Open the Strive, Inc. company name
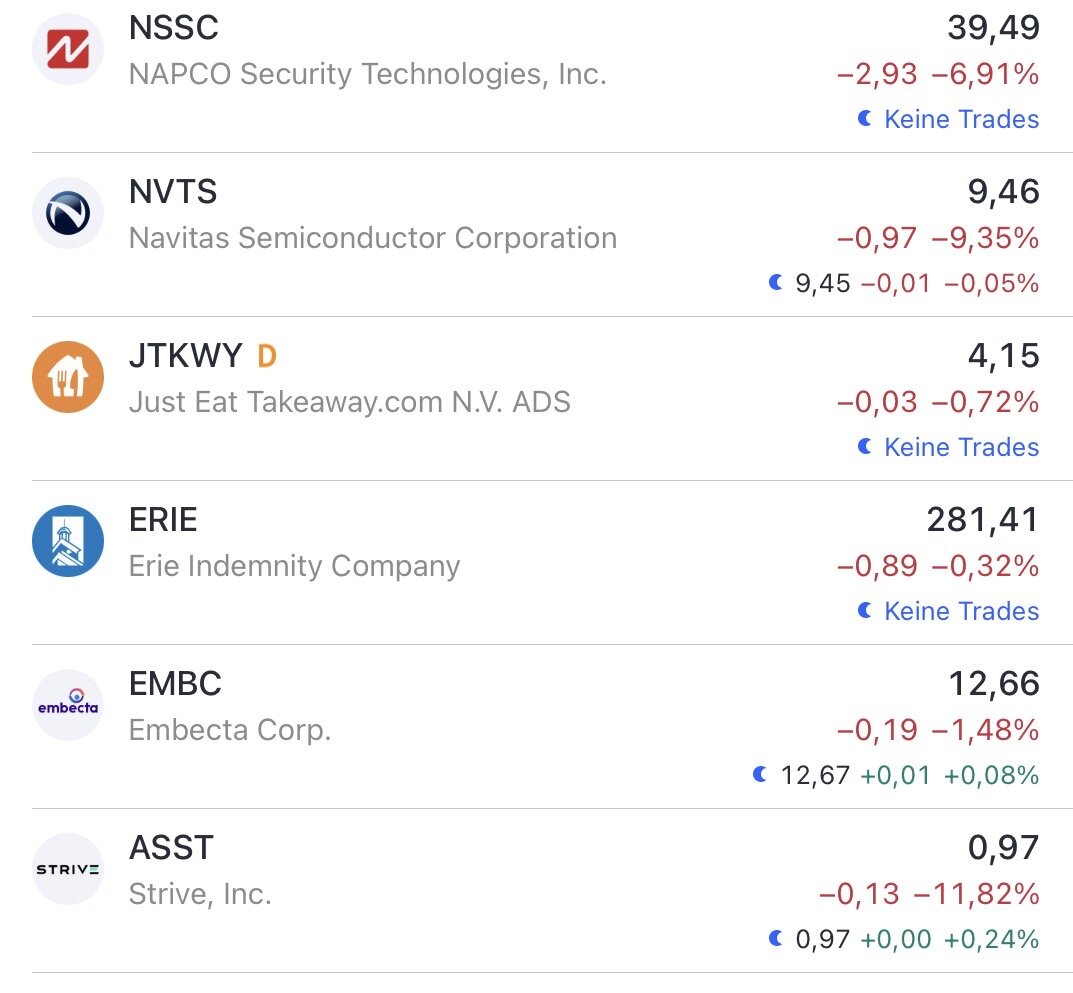The height and width of the screenshot is (993, 1073). point(200,894)
